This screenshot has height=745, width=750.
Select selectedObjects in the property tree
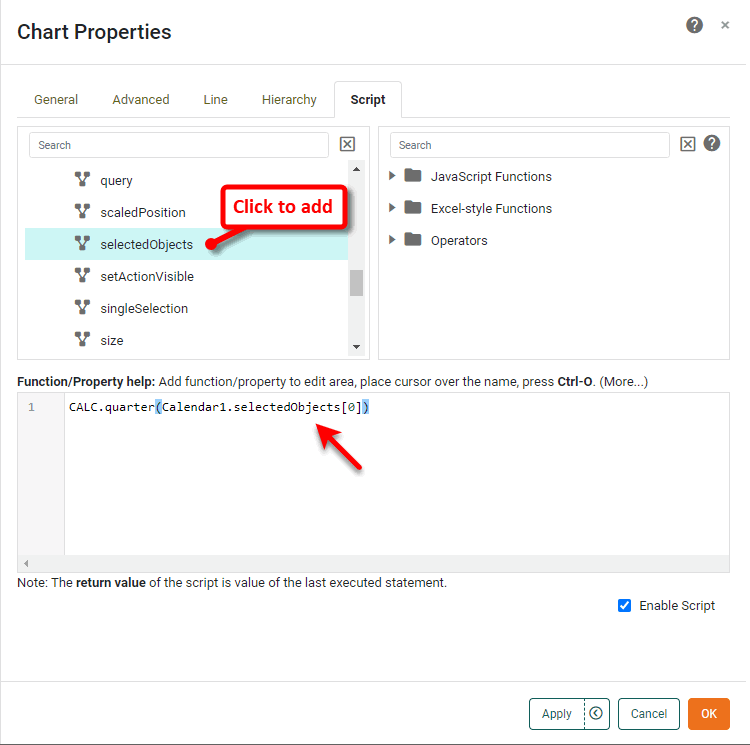[146, 244]
